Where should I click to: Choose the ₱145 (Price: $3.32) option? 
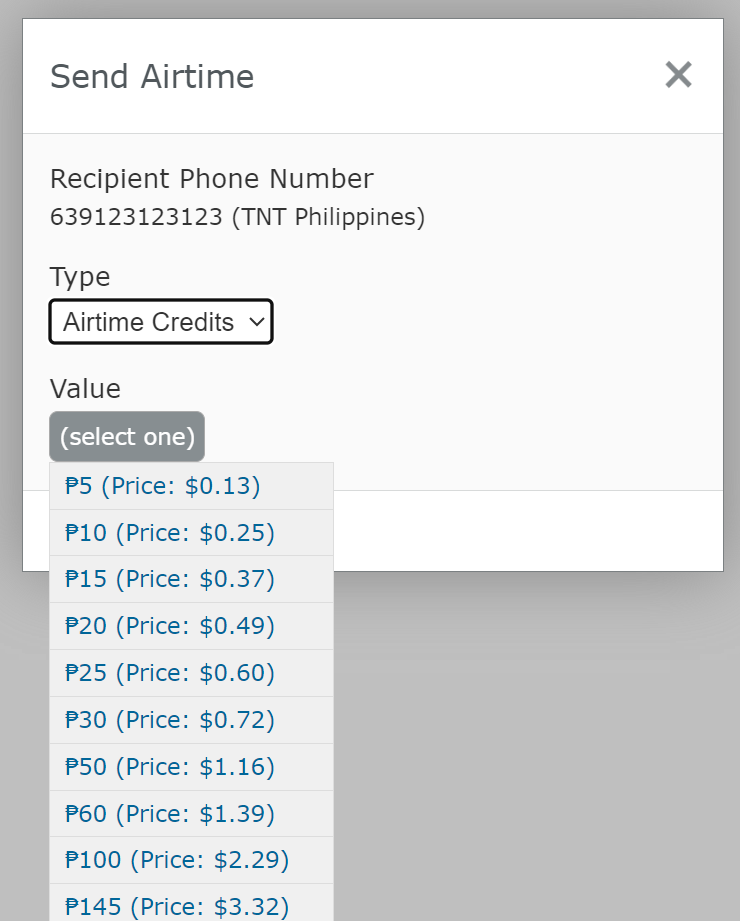[x=191, y=903]
